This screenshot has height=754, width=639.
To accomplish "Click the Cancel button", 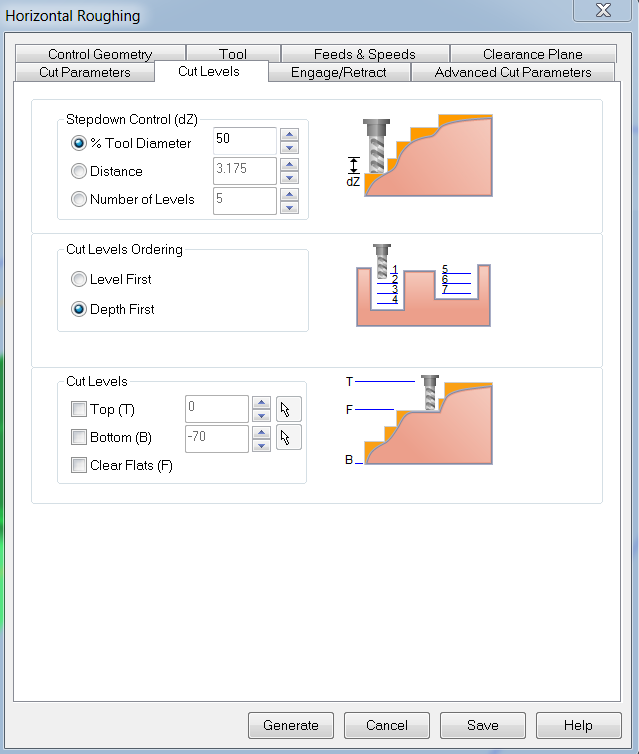I will [387, 725].
